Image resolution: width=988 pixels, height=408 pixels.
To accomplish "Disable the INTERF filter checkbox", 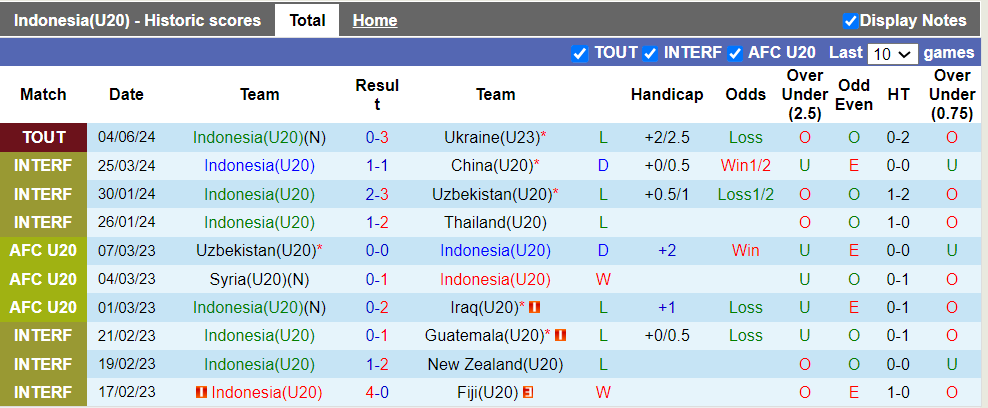I will [x=650, y=53].
